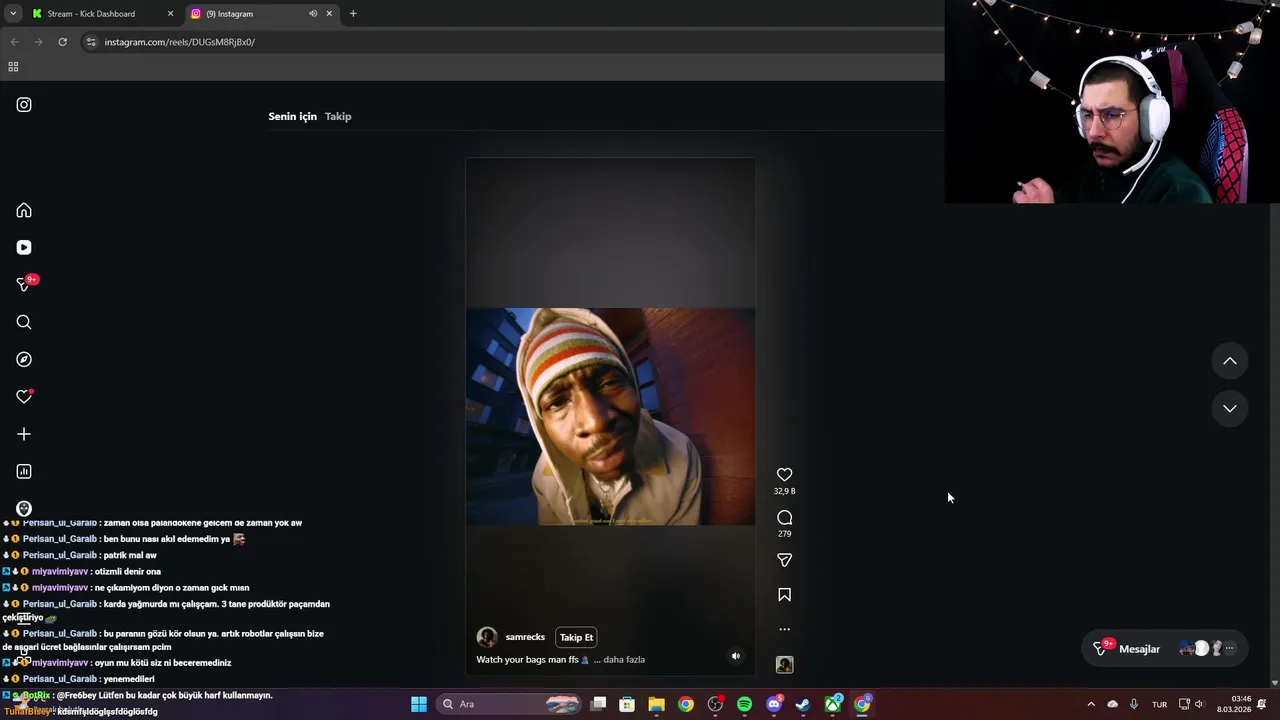Open the microphone icon in the system tray
Viewport: 1280px width, 720px height.
pyautogui.click(x=1133, y=704)
